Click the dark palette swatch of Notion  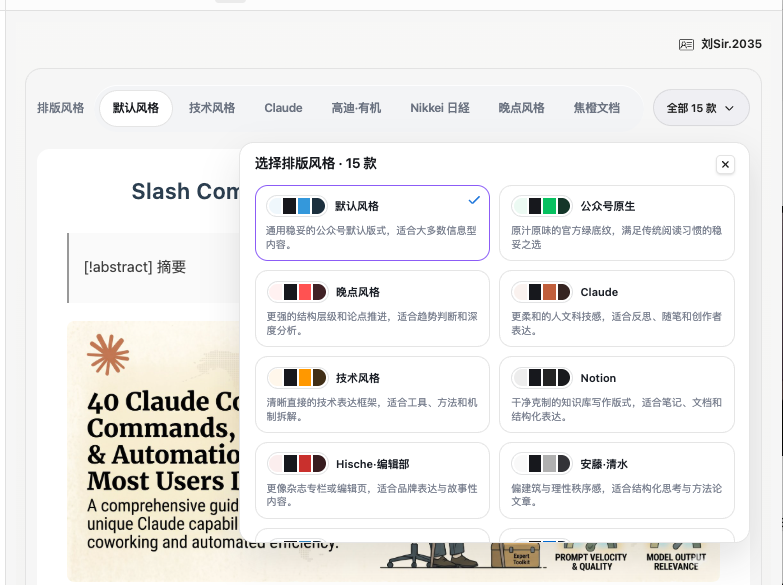point(549,378)
